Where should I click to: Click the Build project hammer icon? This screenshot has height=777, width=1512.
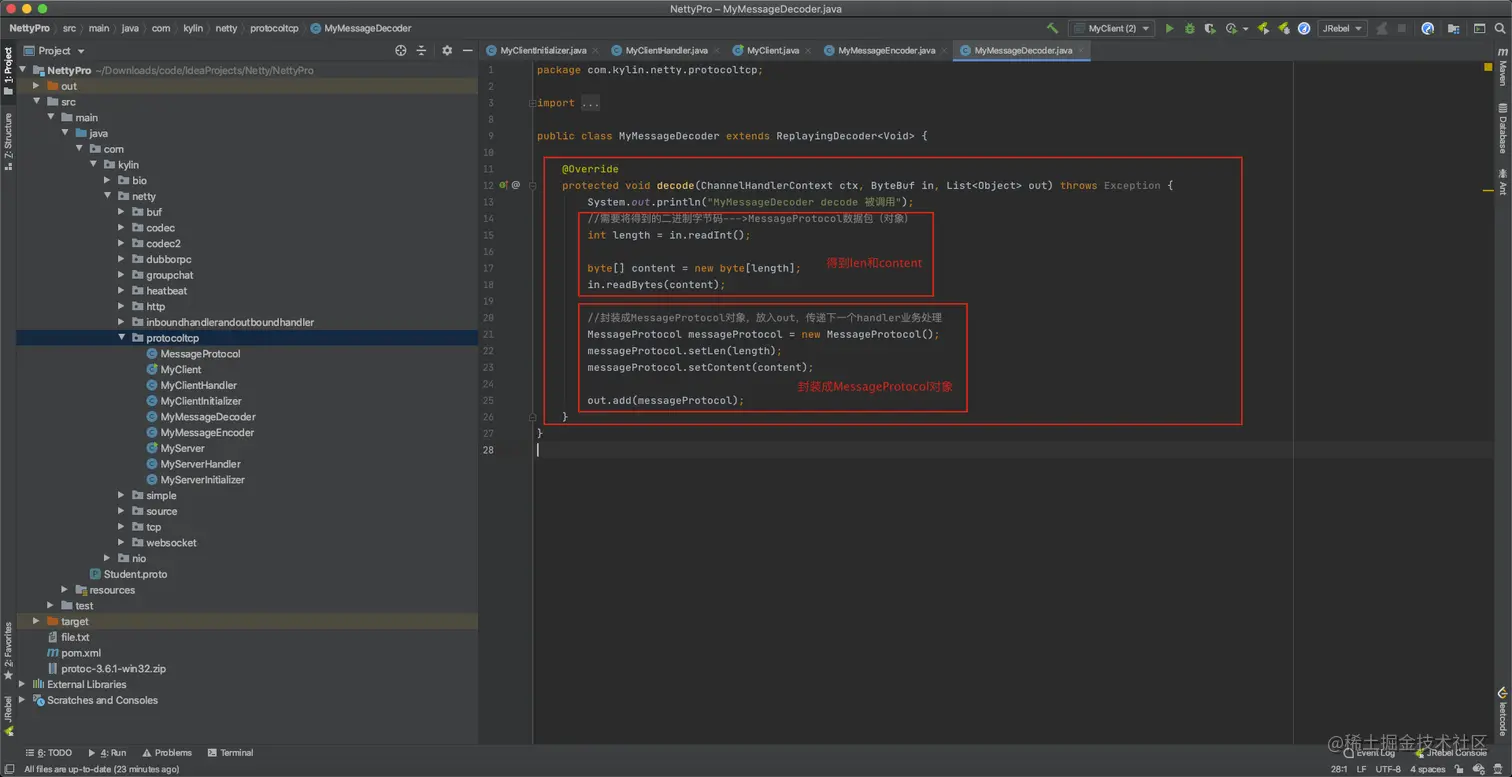pyautogui.click(x=1052, y=29)
